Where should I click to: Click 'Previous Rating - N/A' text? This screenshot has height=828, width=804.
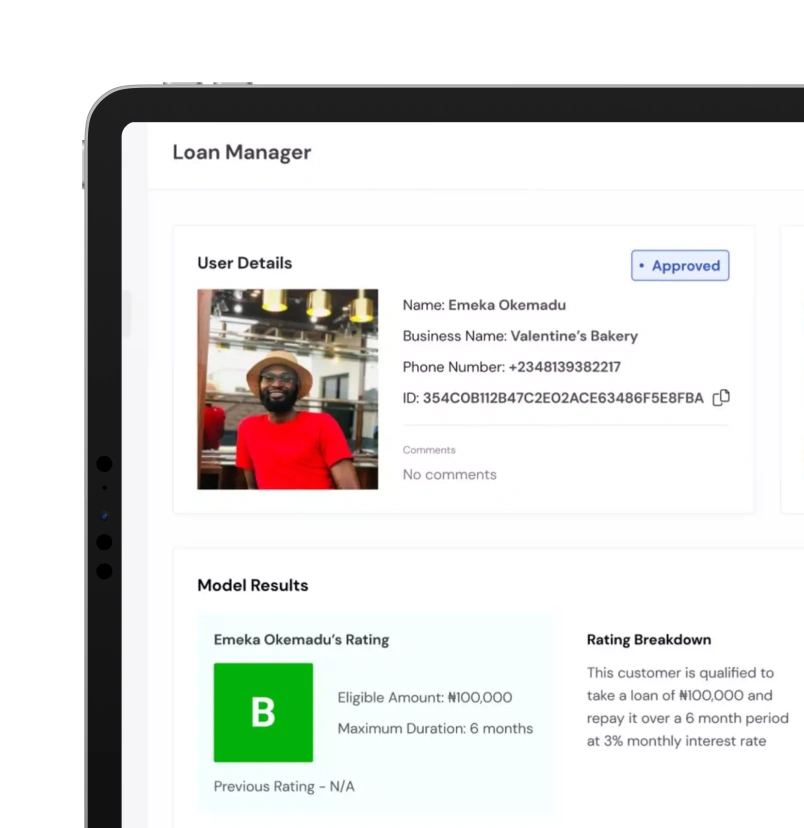click(284, 786)
